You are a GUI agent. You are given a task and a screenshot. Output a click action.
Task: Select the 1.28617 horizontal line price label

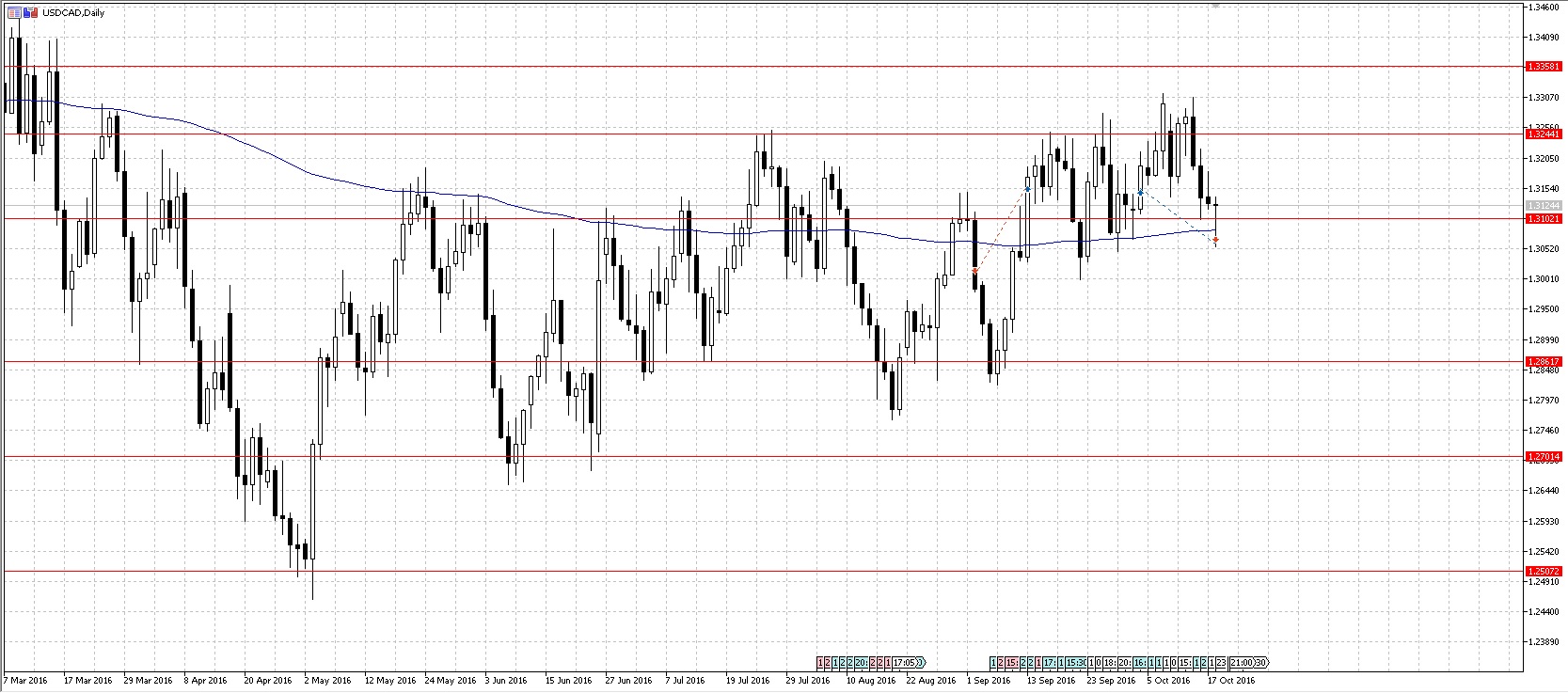(1544, 361)
